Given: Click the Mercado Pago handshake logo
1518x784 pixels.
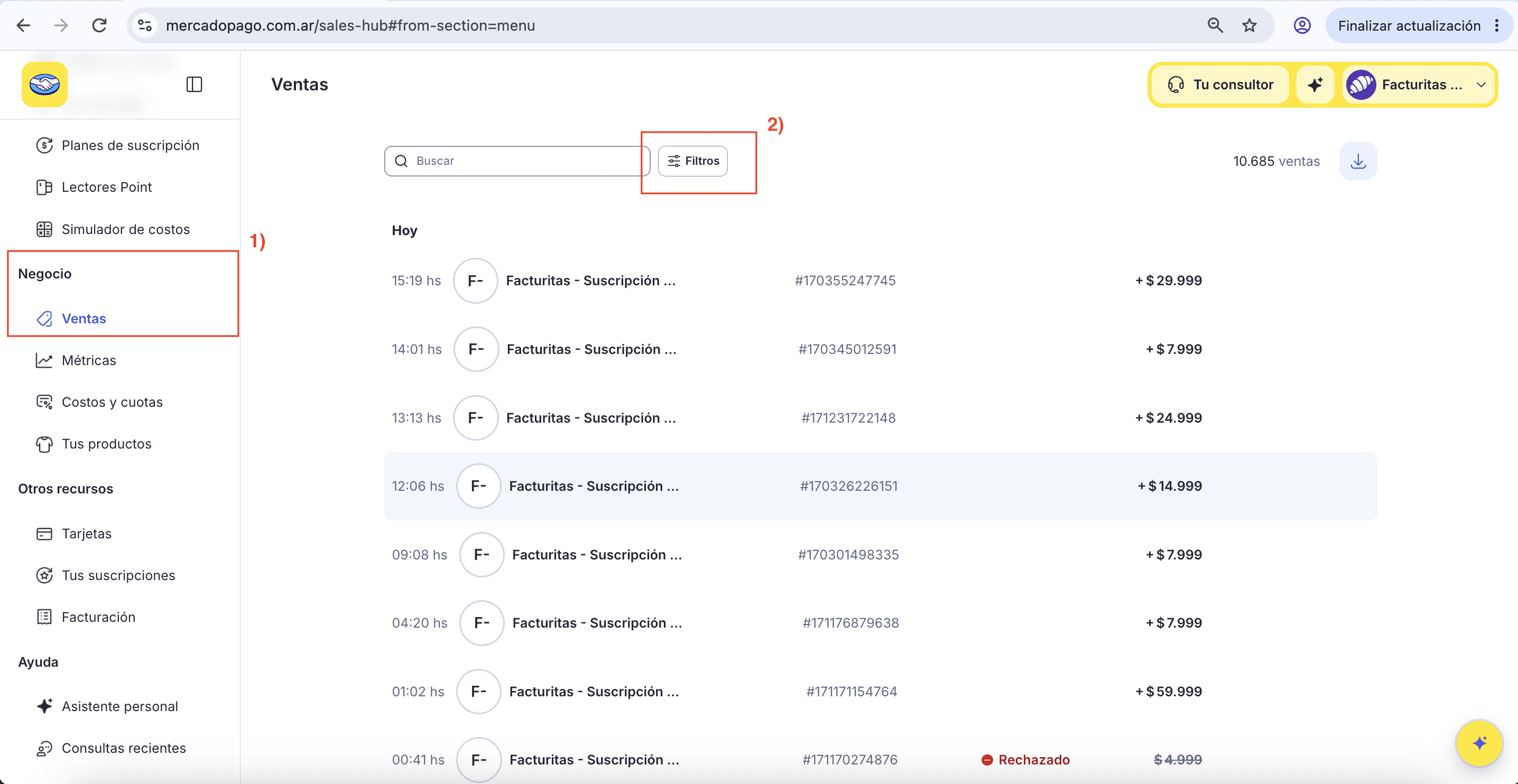Looking at the screenshot, I should (45, 84).
